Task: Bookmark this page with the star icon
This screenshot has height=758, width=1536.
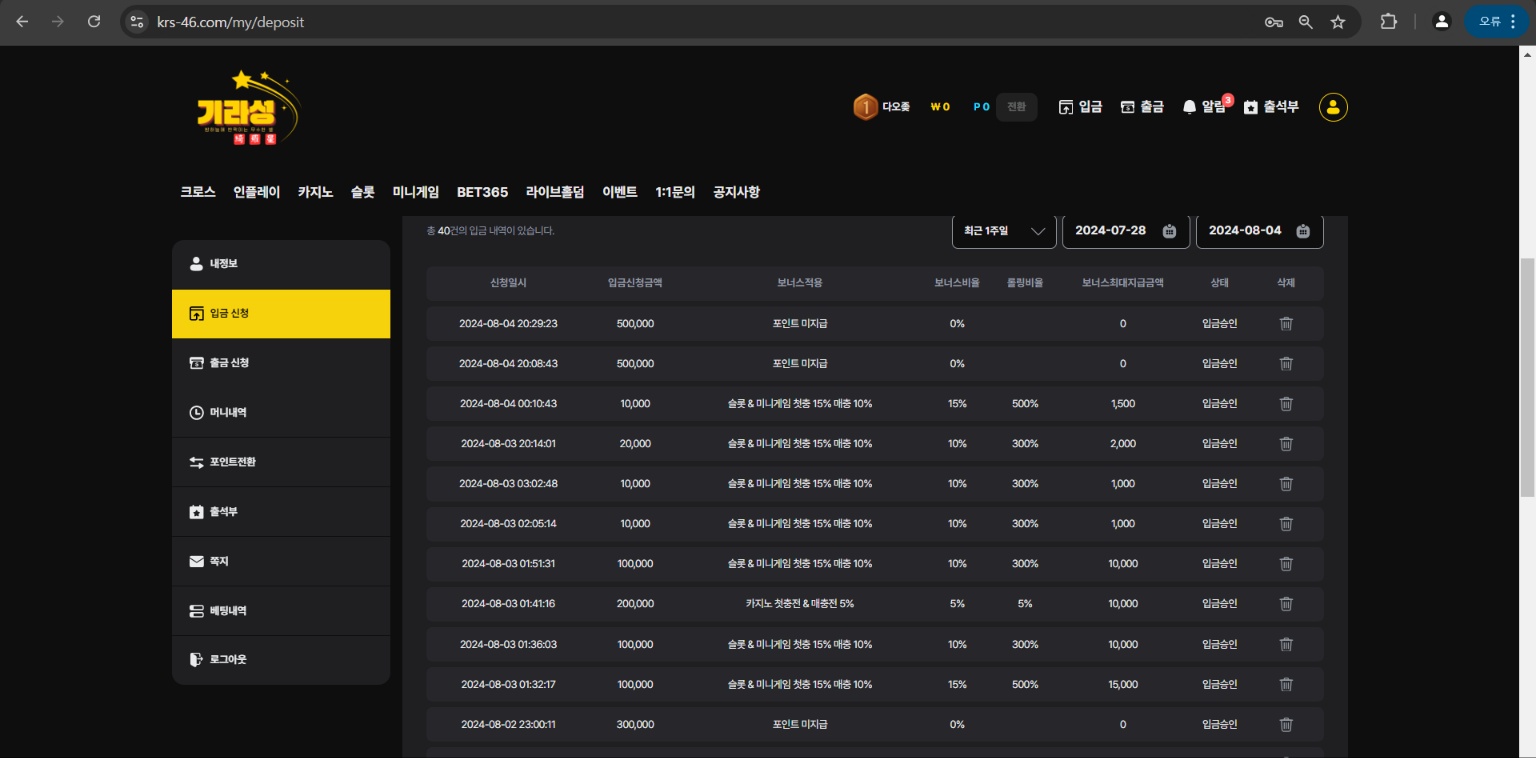Action: click(1337, 22)
